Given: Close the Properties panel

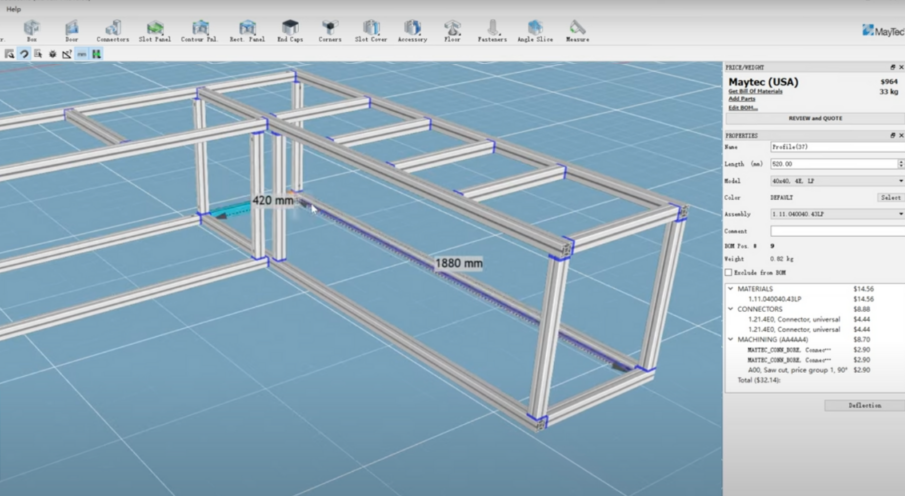Looking at the screenshot, I should [x=901, y=135].
